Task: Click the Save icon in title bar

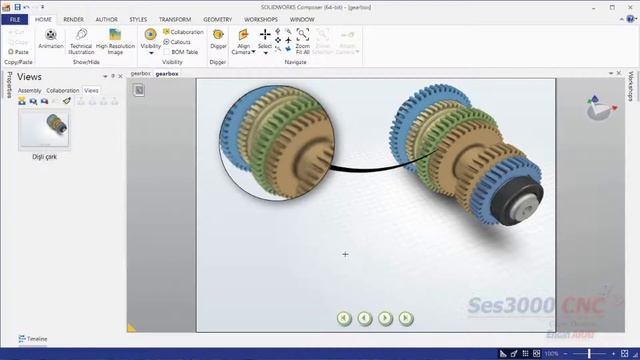Action: pyautogui.click(x=17, y=7)
